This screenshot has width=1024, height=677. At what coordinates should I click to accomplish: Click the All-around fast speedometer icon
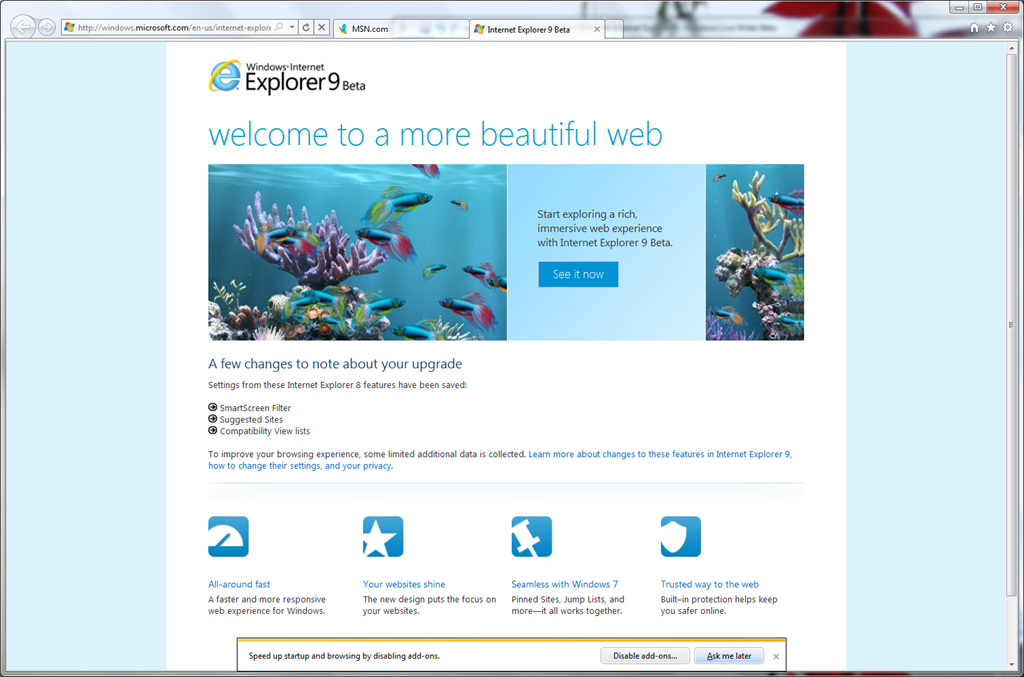pos(229,537)
